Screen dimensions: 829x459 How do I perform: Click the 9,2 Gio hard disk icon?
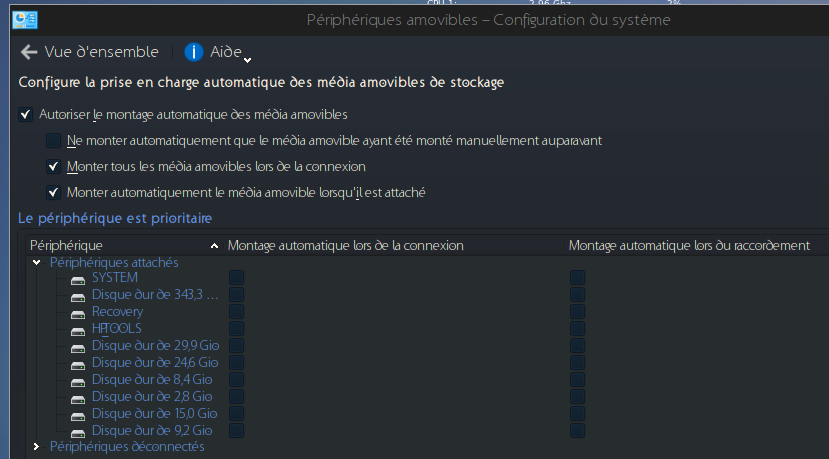pos(78,431)
